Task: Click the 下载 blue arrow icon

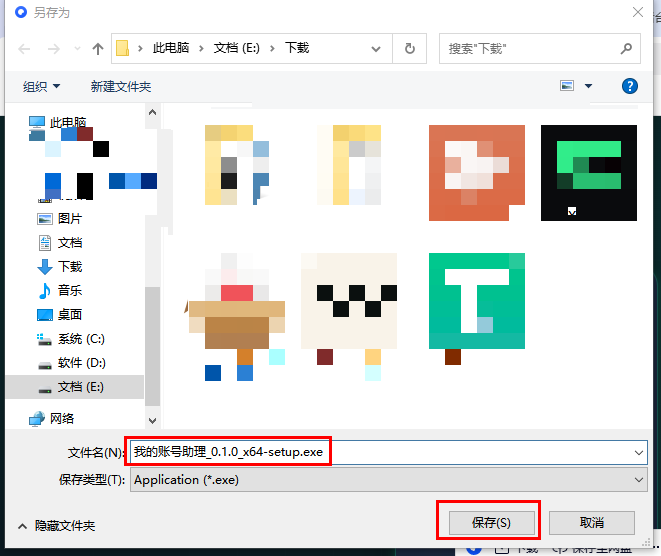Action: (45, 267)
